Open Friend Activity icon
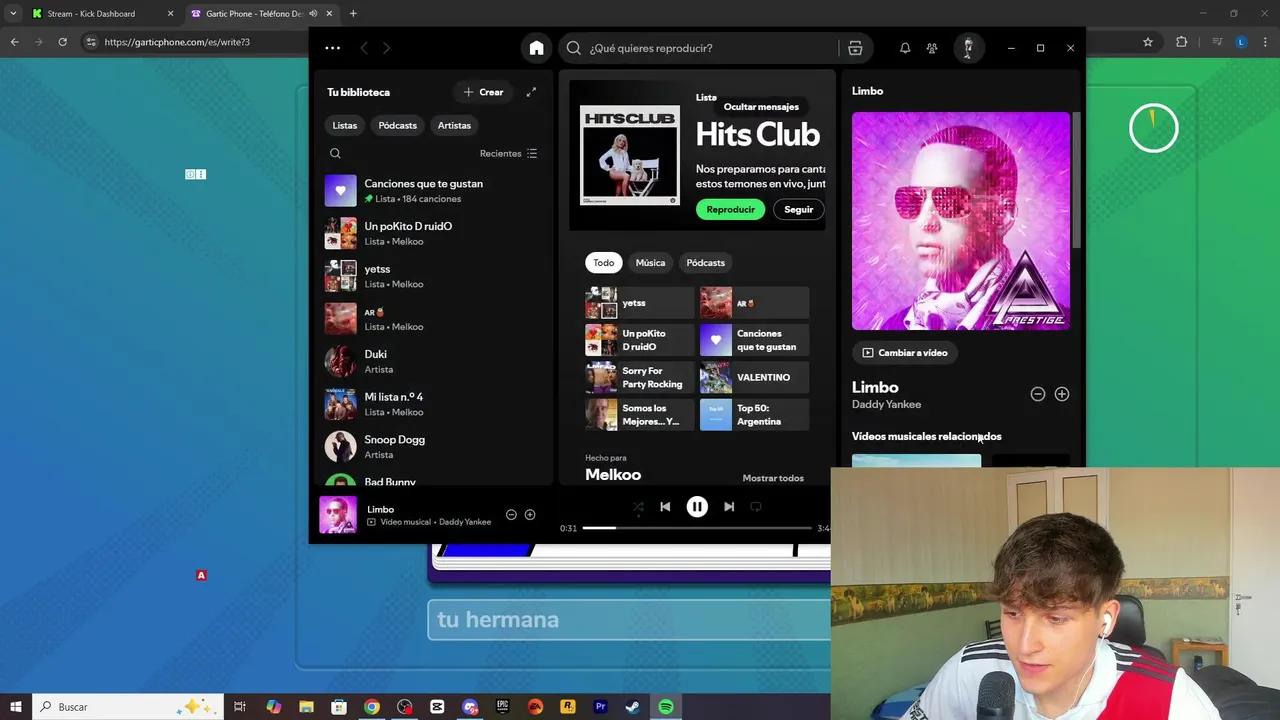 [932, 48]
